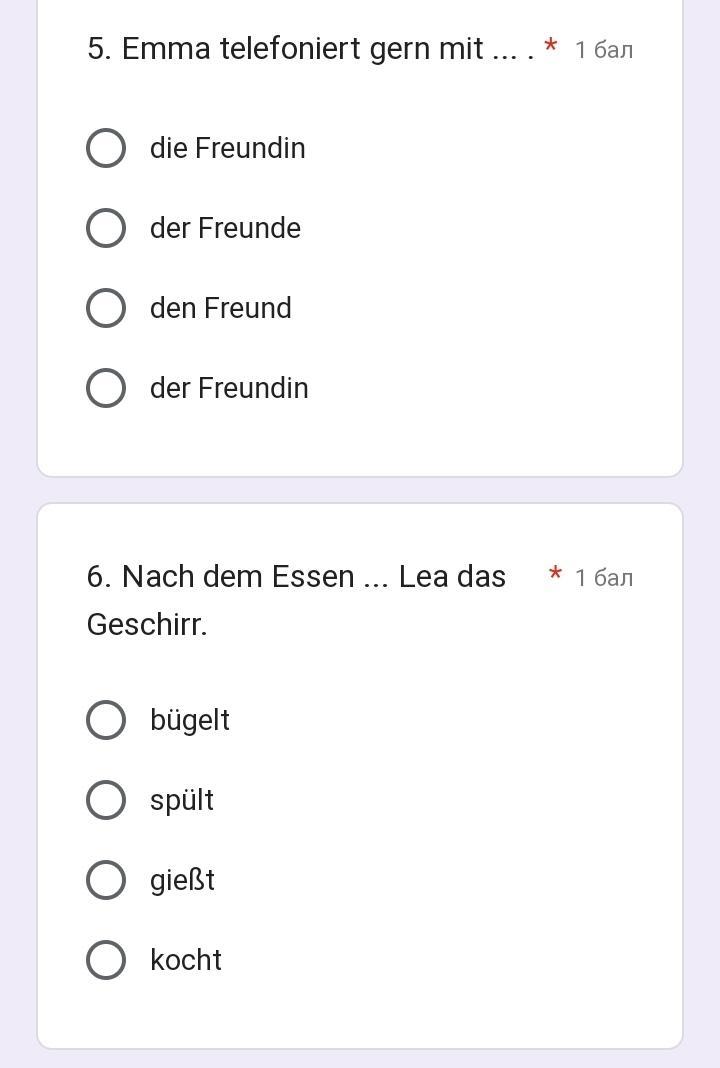Click the 'die Freundin' option label text
The height and width of the screenshot is (1068, 720).
coord(227,148)
